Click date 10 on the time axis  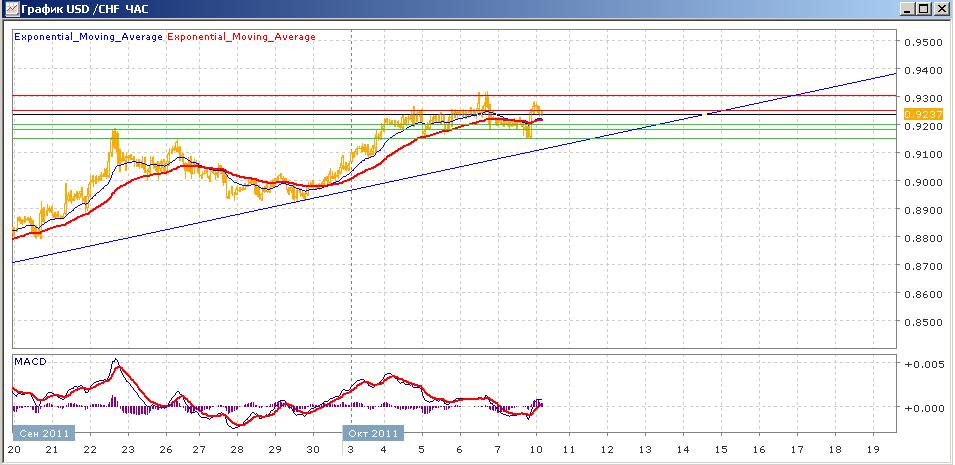tap(536, 450)
